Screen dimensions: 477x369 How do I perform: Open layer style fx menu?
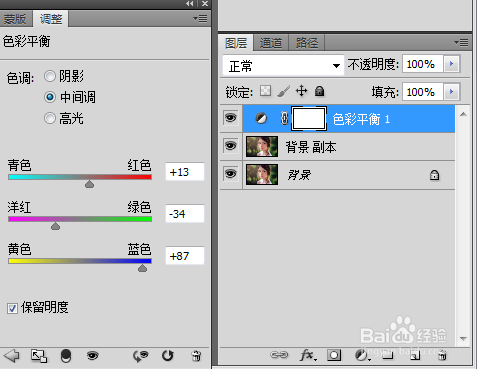[308, 355]
